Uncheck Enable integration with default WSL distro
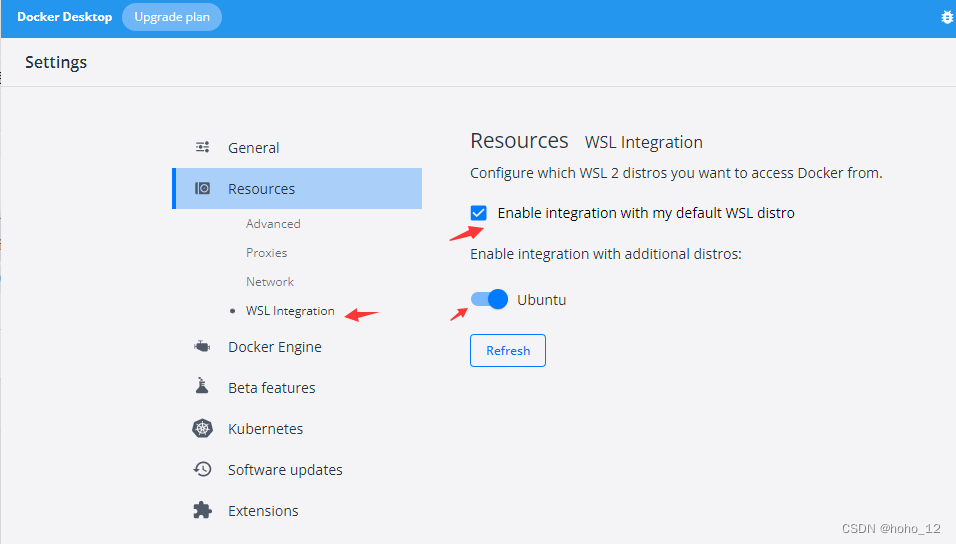The height and width of the screenshot is (544, 956). click(479, 213)
